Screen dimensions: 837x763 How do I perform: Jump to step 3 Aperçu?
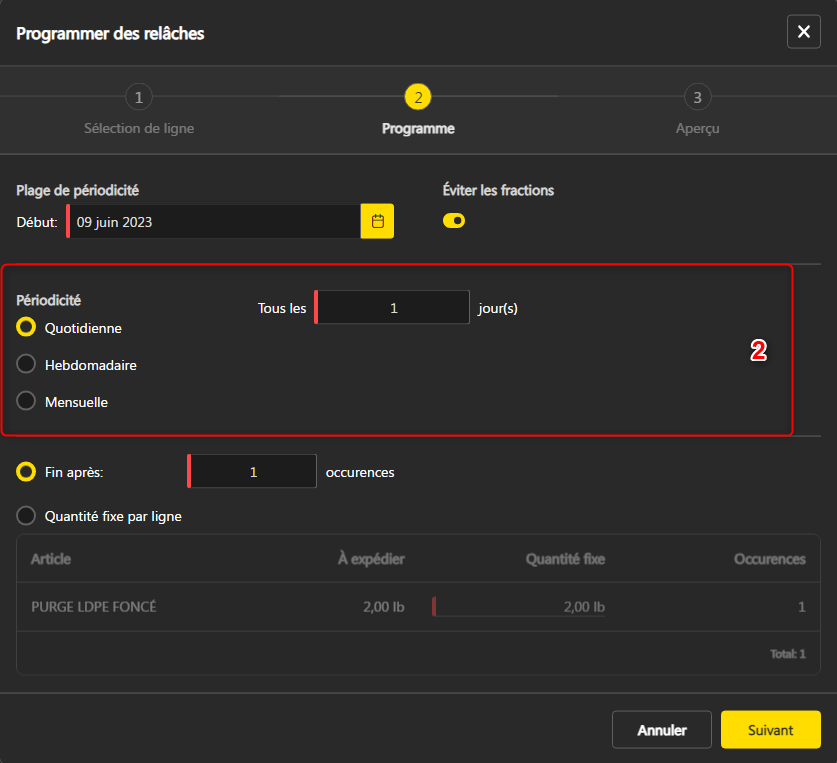(x=697, y=97)
